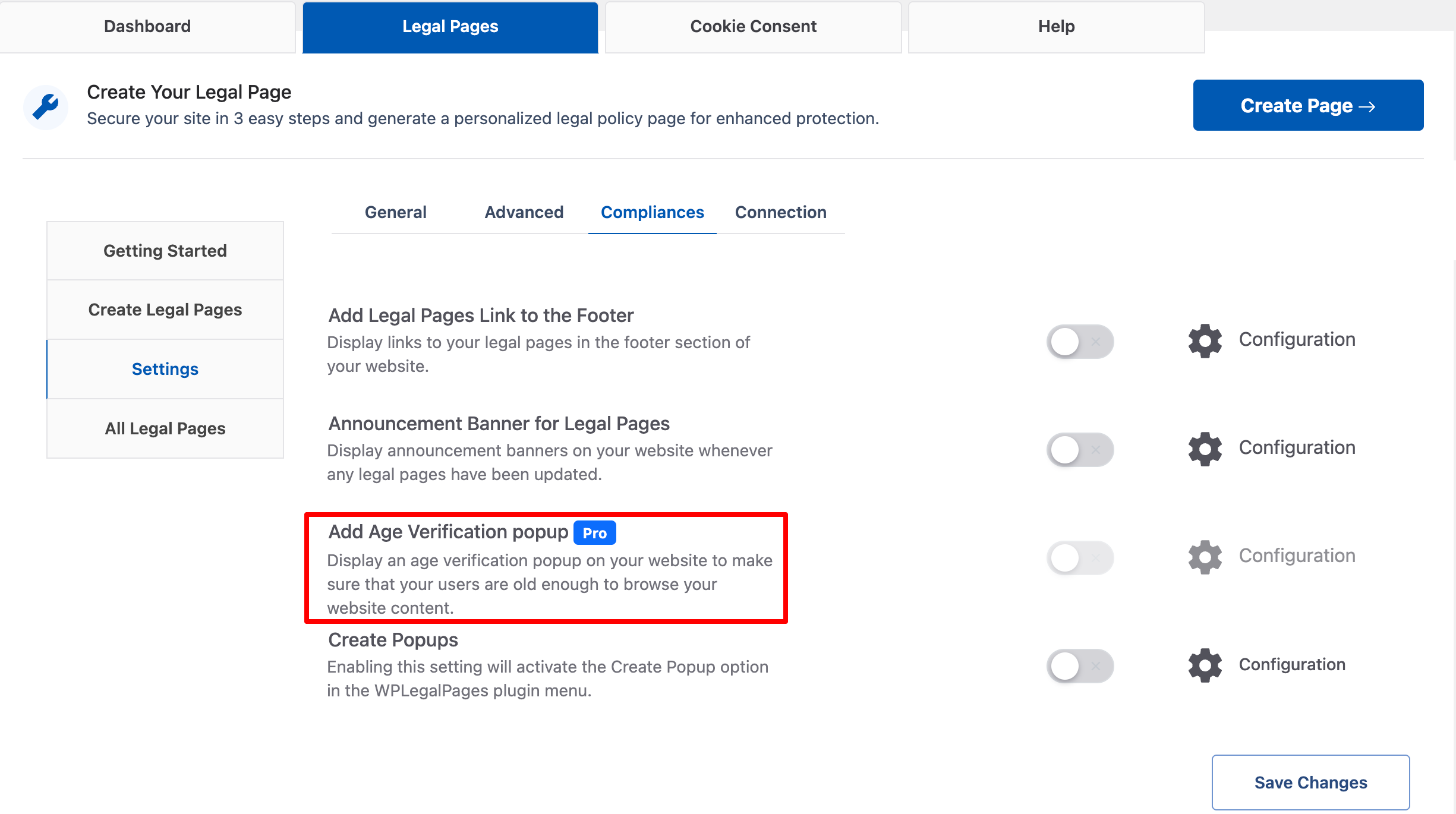1456x814 pixels.
Task: Open the Cookie Consent tab
Action: tap(752, 26)
